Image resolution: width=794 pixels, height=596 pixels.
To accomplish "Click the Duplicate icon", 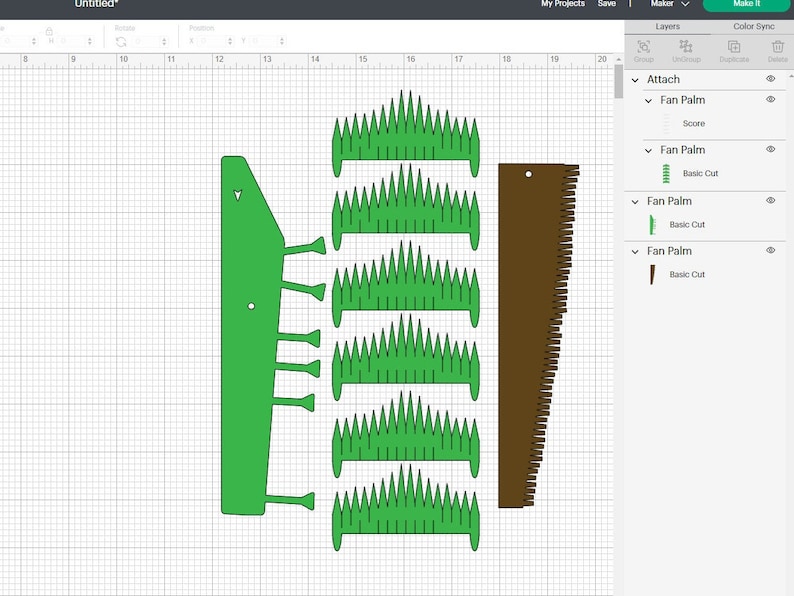I will 734,47.
